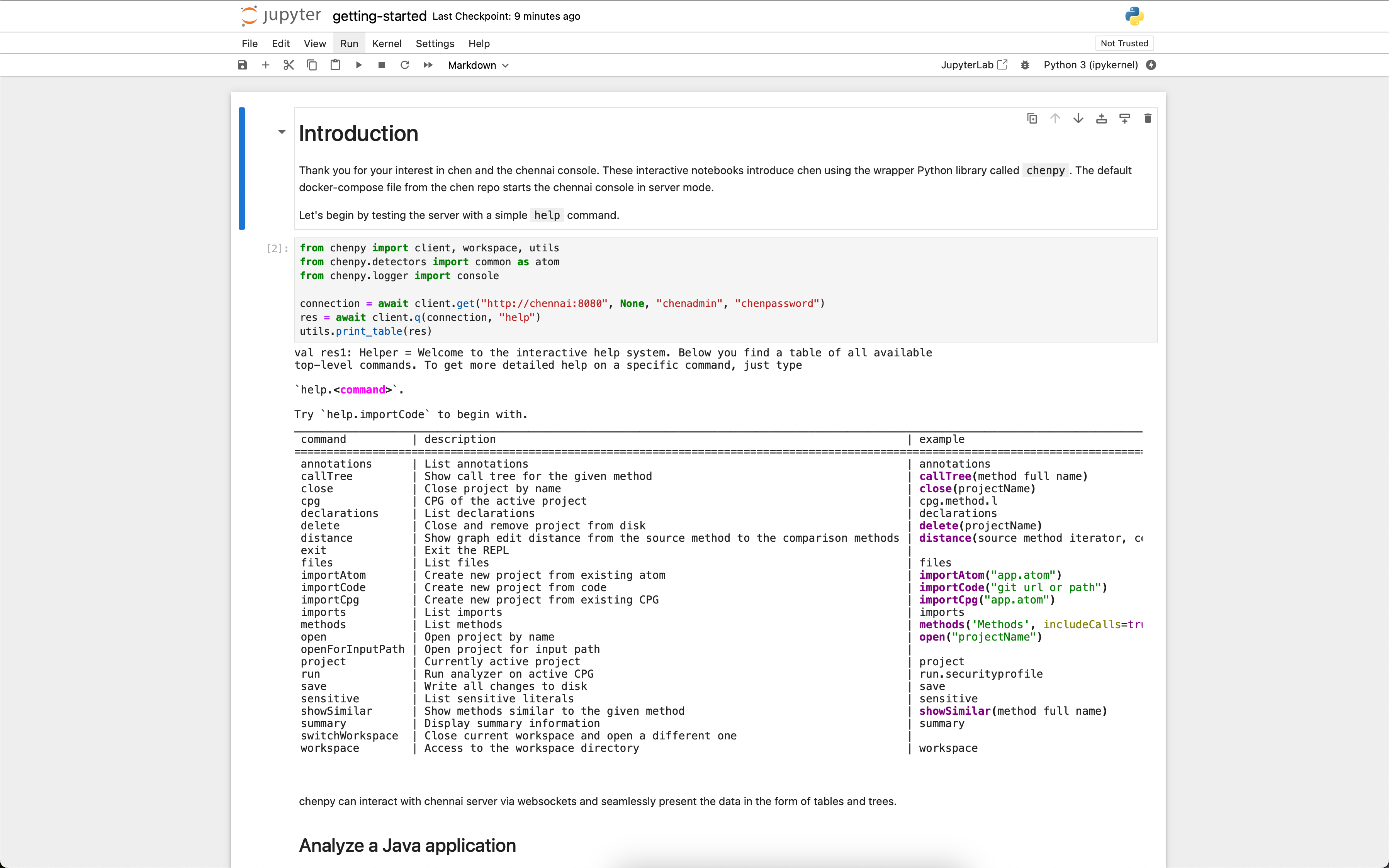Click the importCode command row
Screen dimensions: 1389x868
tap(718, 587)
